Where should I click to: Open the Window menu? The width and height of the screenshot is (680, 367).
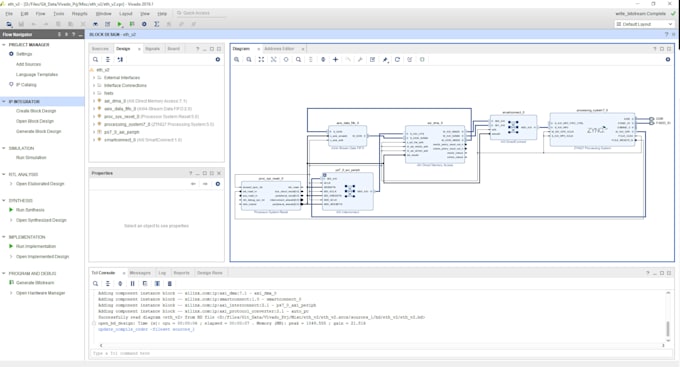[104, 14]
